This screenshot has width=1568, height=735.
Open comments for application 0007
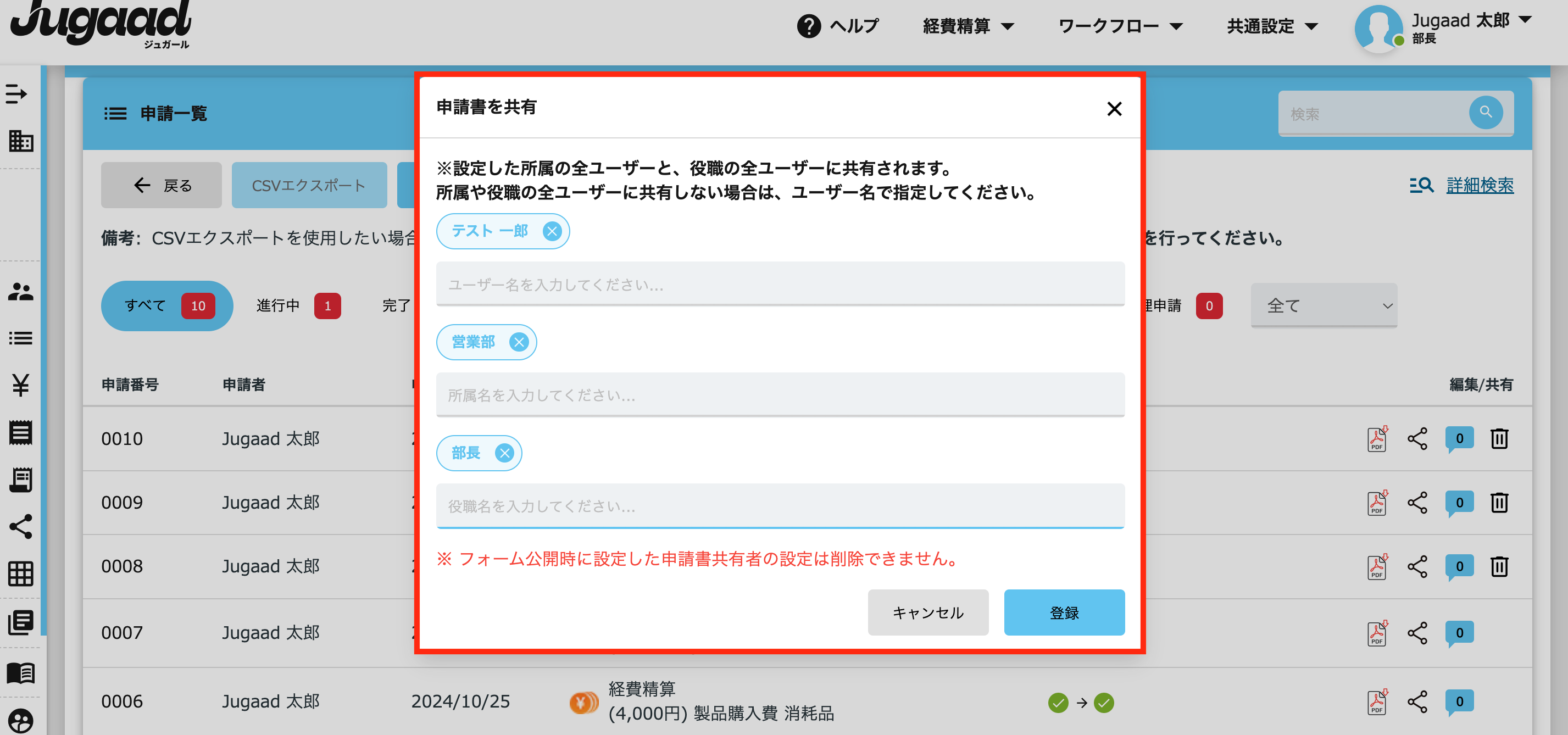1459,633
